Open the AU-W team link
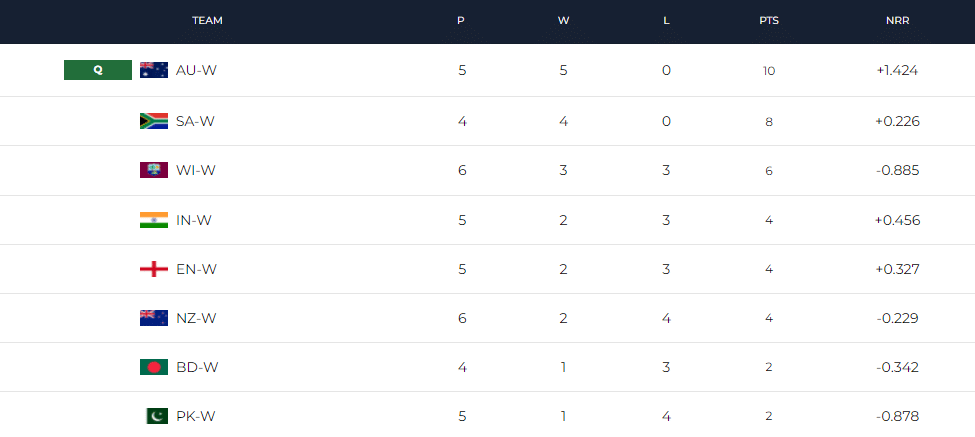975x437 pixels. [195, 70]
